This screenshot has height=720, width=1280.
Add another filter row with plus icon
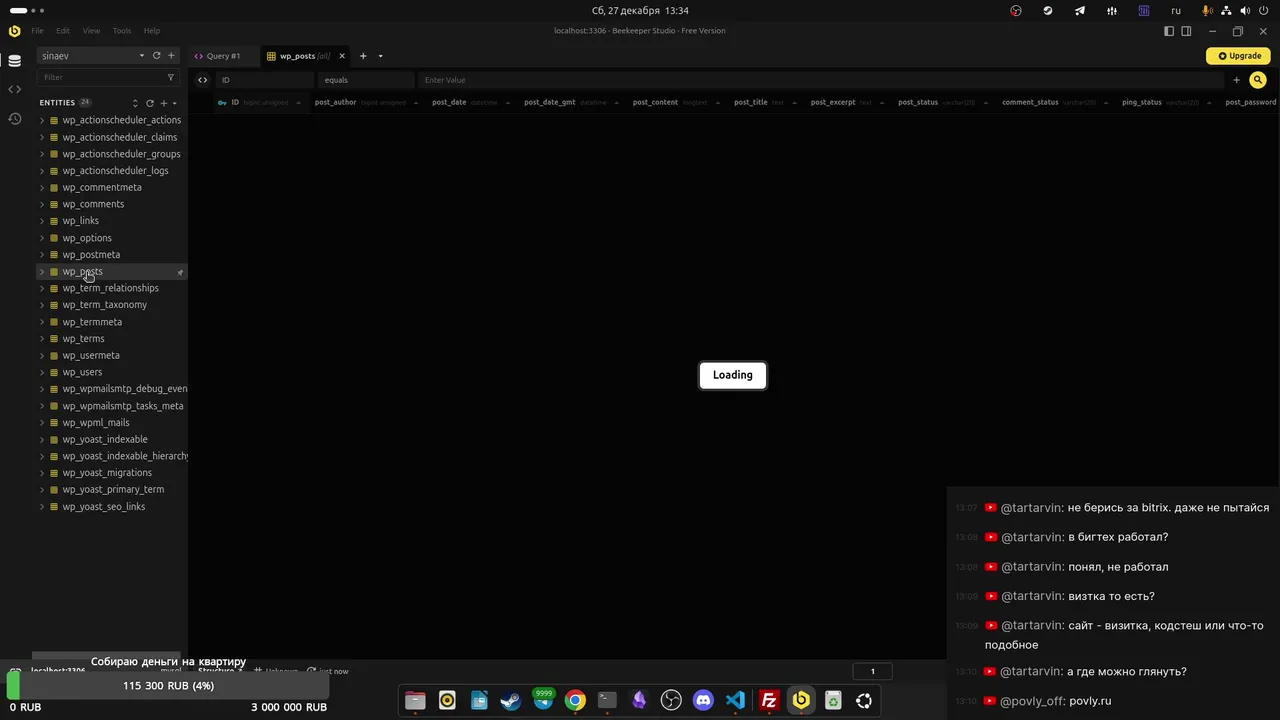point(1236,80)
